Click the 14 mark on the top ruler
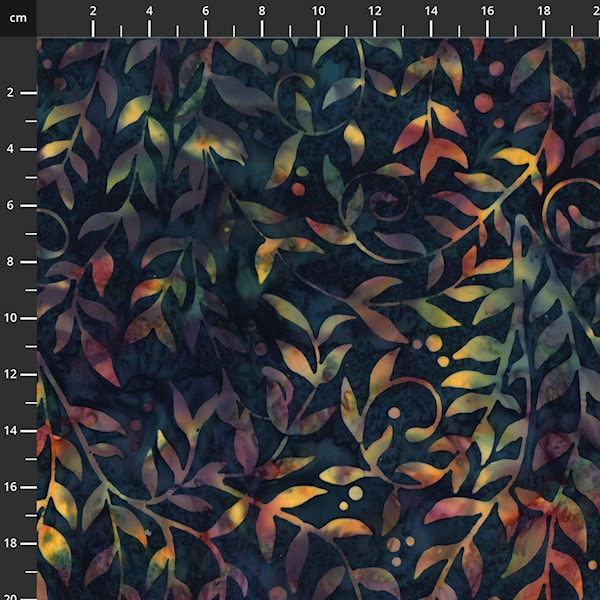 pyautogui.click(x=430, y=10)
